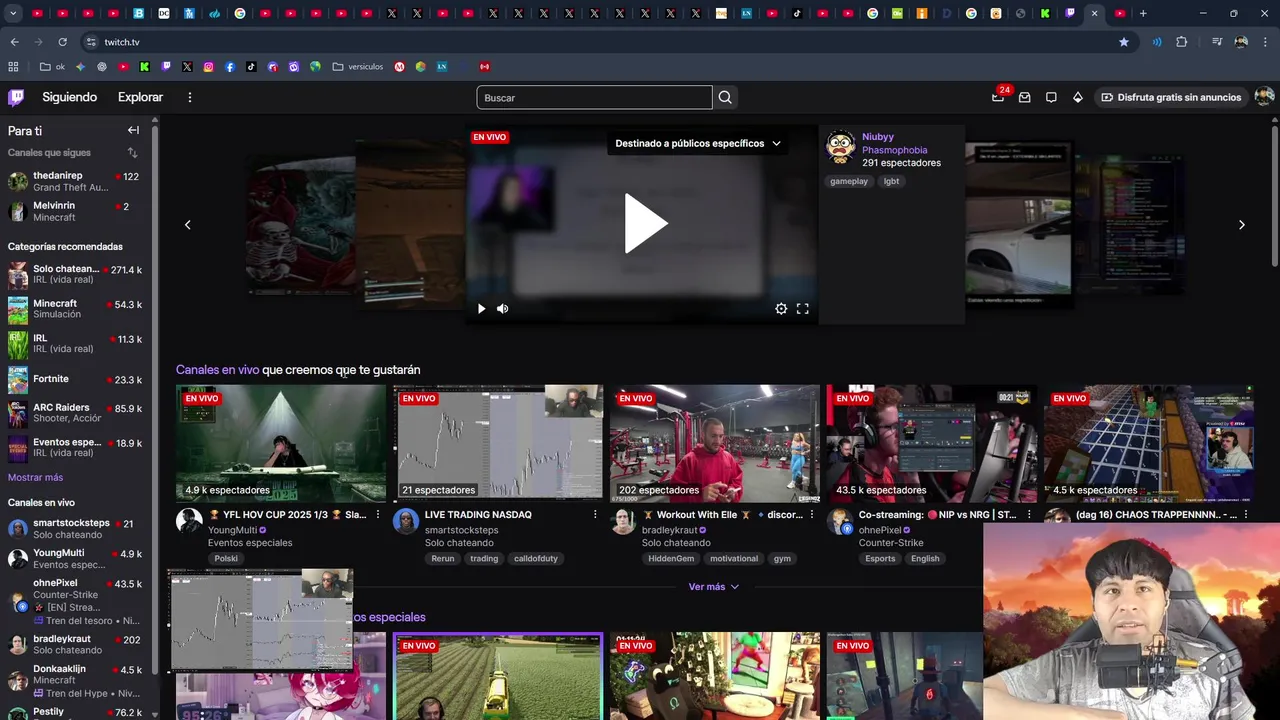This screenshot has height=720, width=1280.
Task: Open the Twitch user avatar menu
Action: point(1264,97)
